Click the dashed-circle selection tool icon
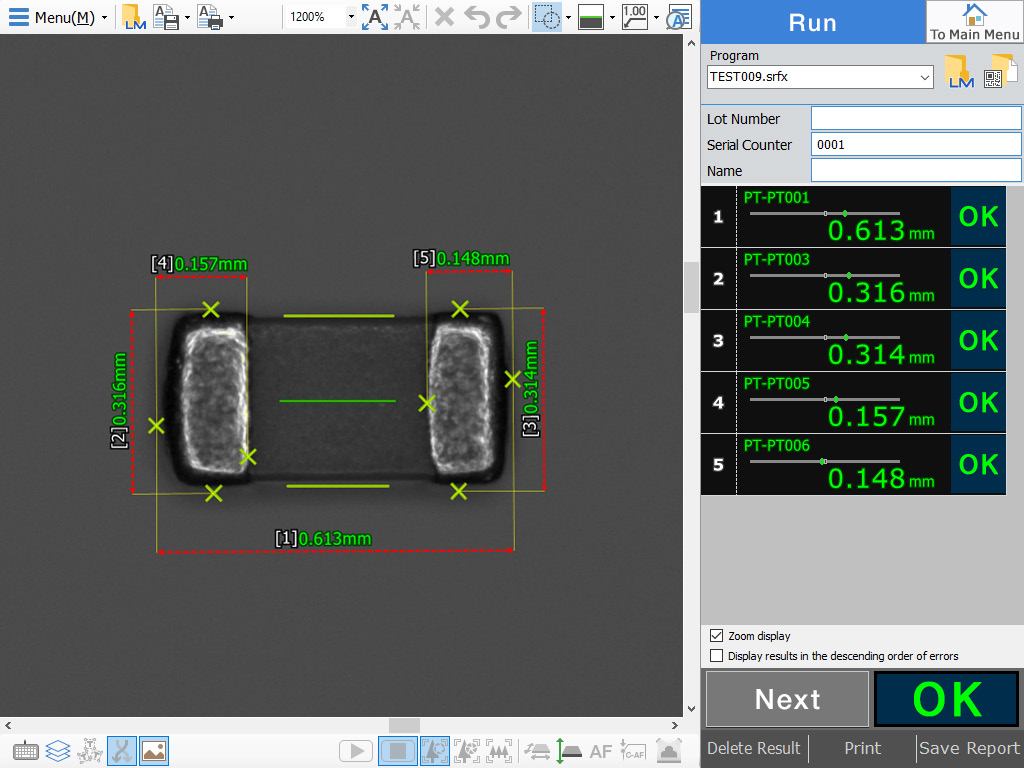1024x768 pixels. [546, 17]
